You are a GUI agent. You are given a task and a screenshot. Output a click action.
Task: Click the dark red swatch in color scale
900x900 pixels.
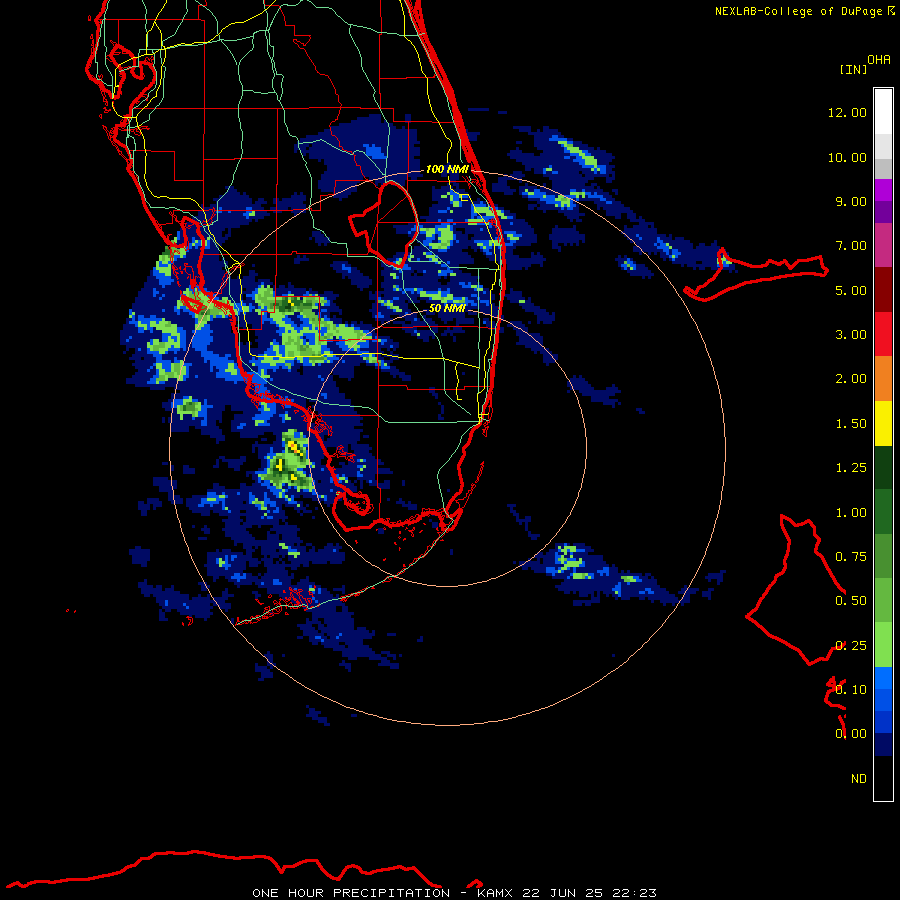pos(883,290)
